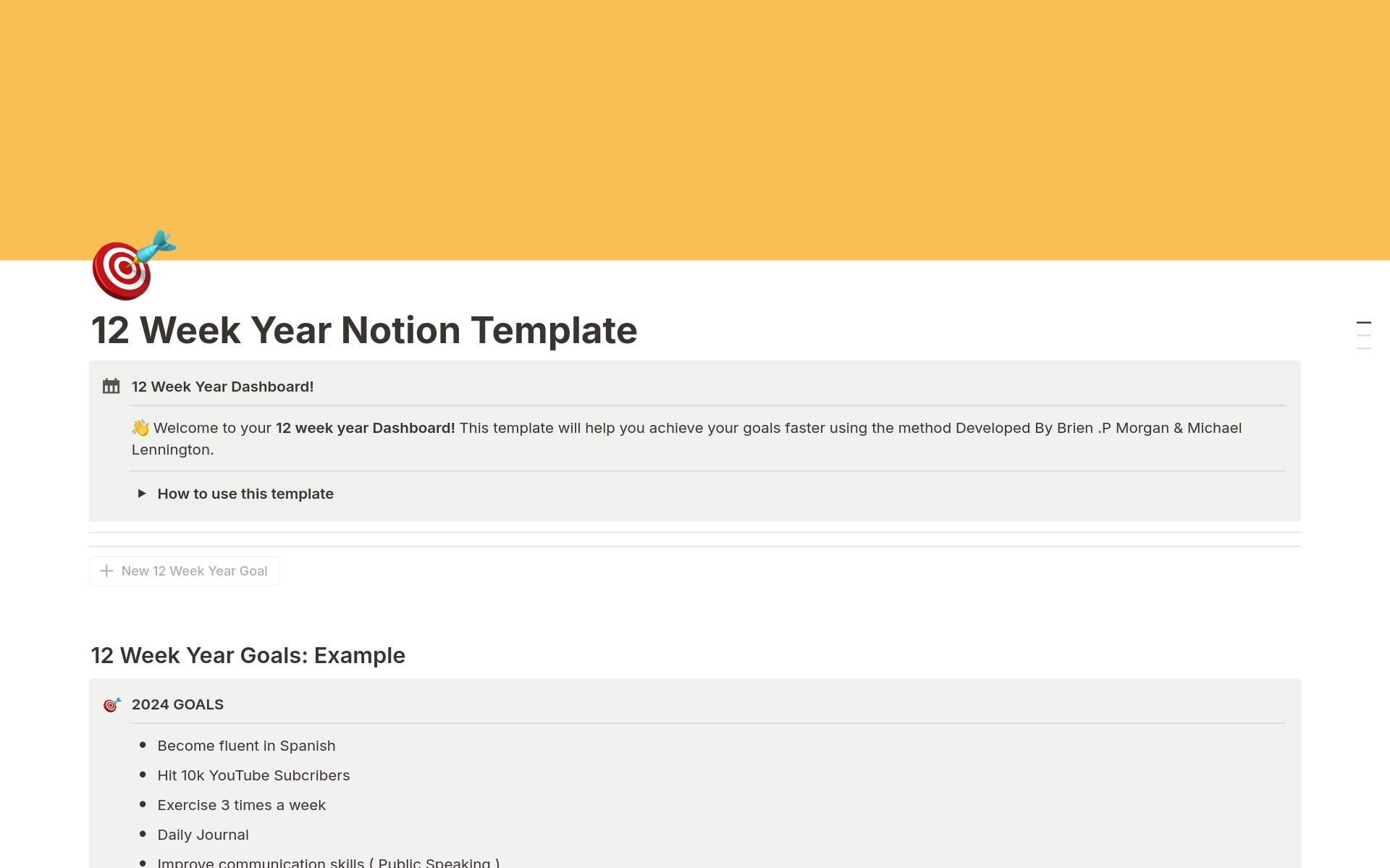The image size is (1390, 868).
Task: Click the dart target page icon
Action: [x=132, y=266]
